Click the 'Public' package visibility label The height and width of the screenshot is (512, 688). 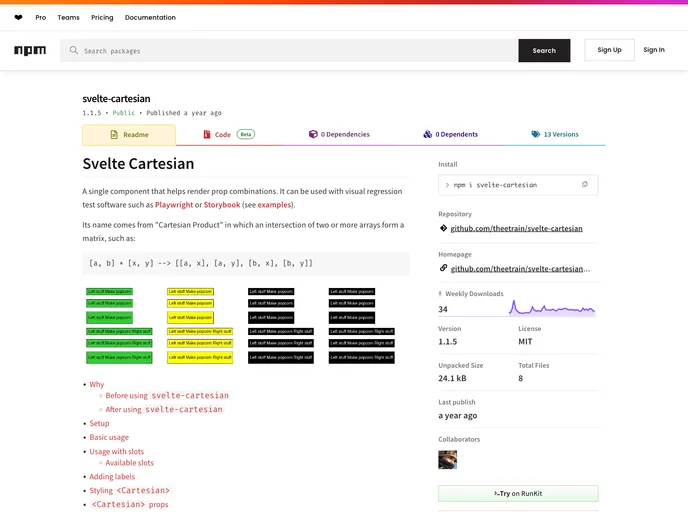[124, 113]
